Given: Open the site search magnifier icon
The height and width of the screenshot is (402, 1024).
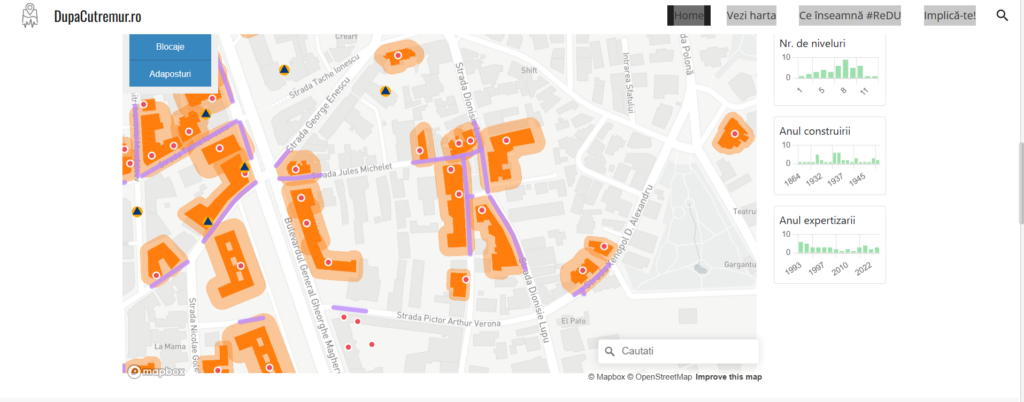Looking at the screenshot, I should point(1002,16).
